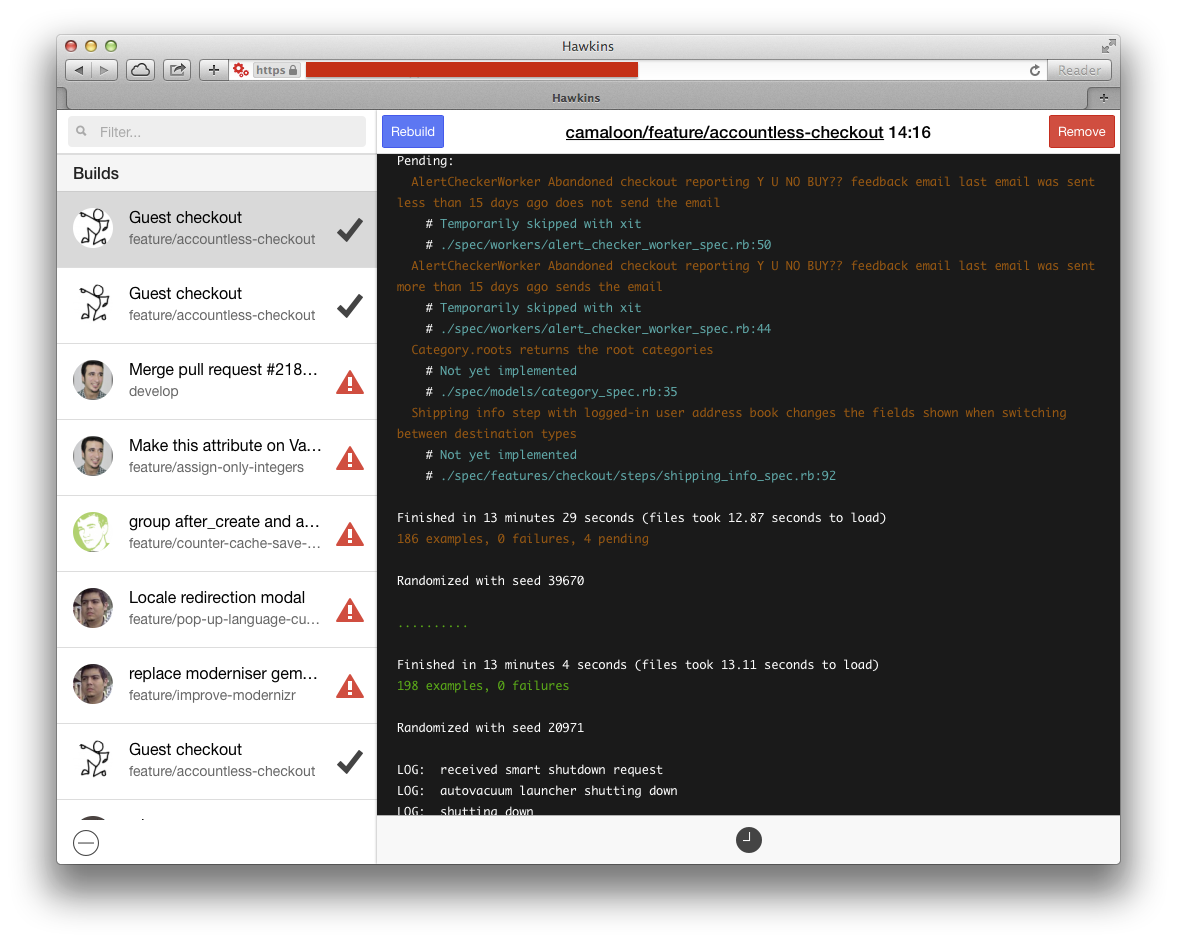This screenshot has width=1177, height=943.
Task: Click the magnifier icon in Filter box
Action: pos(81,131)
